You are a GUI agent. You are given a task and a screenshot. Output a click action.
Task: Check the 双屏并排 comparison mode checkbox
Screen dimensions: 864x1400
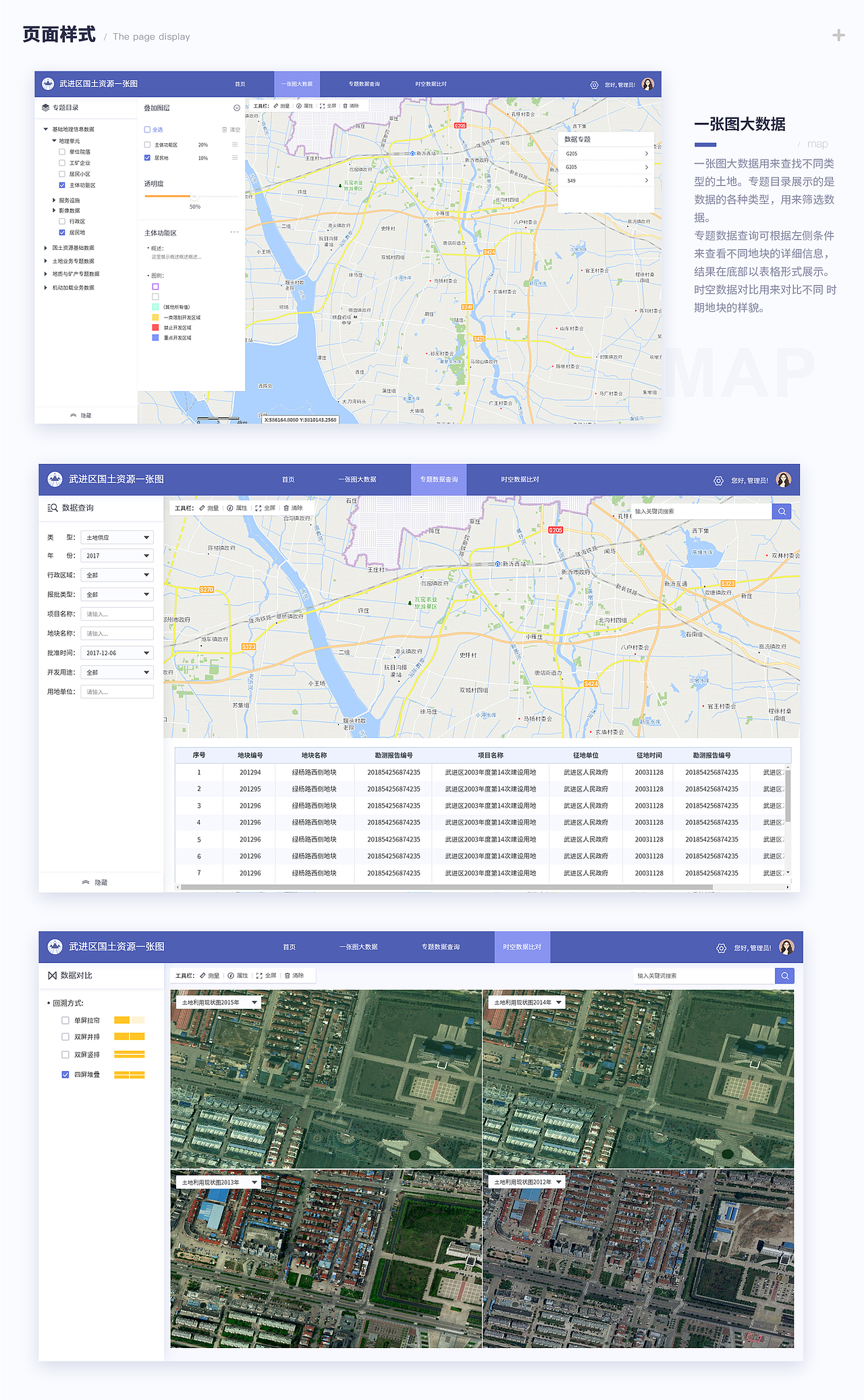coord(65,1037)
